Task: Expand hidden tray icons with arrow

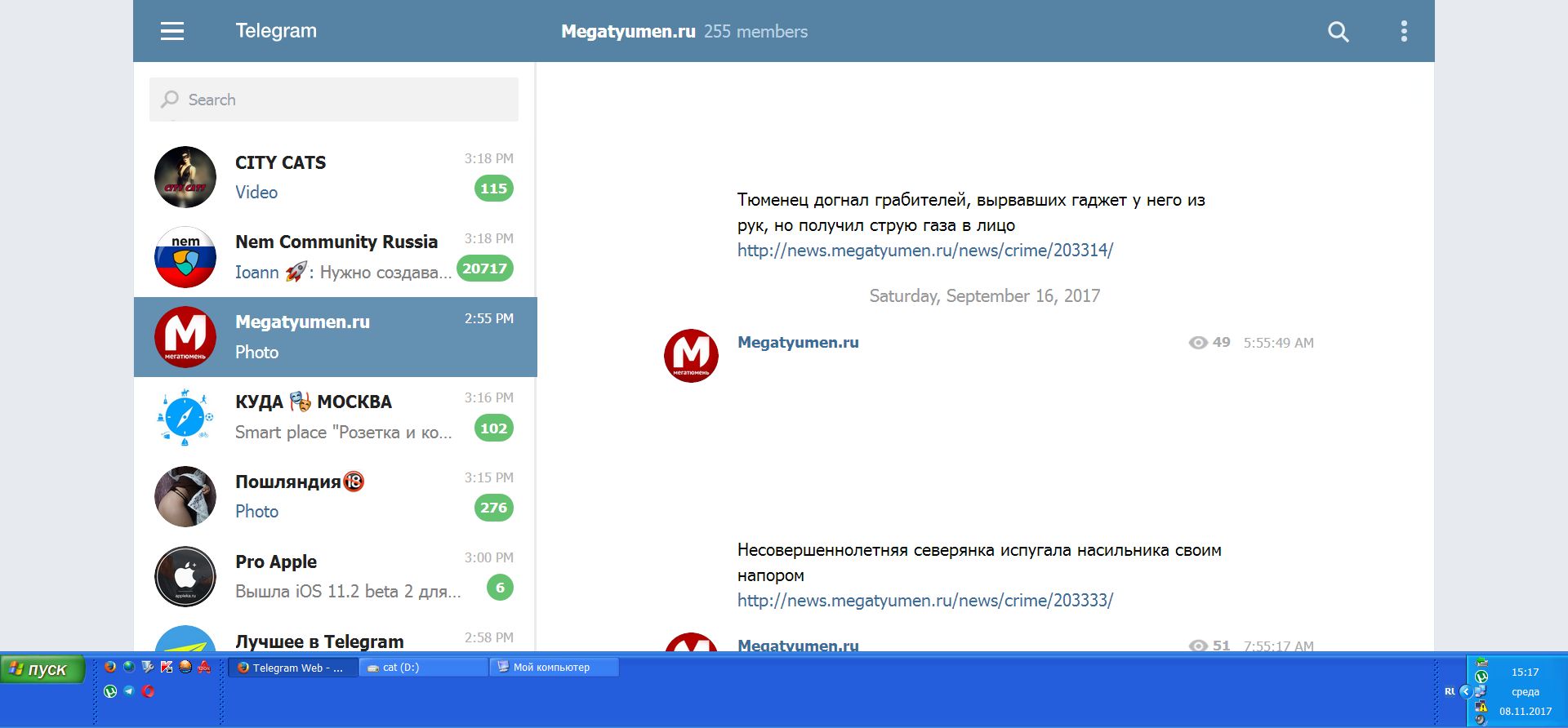Action: pyautogui.click(x=1466, y=691)
